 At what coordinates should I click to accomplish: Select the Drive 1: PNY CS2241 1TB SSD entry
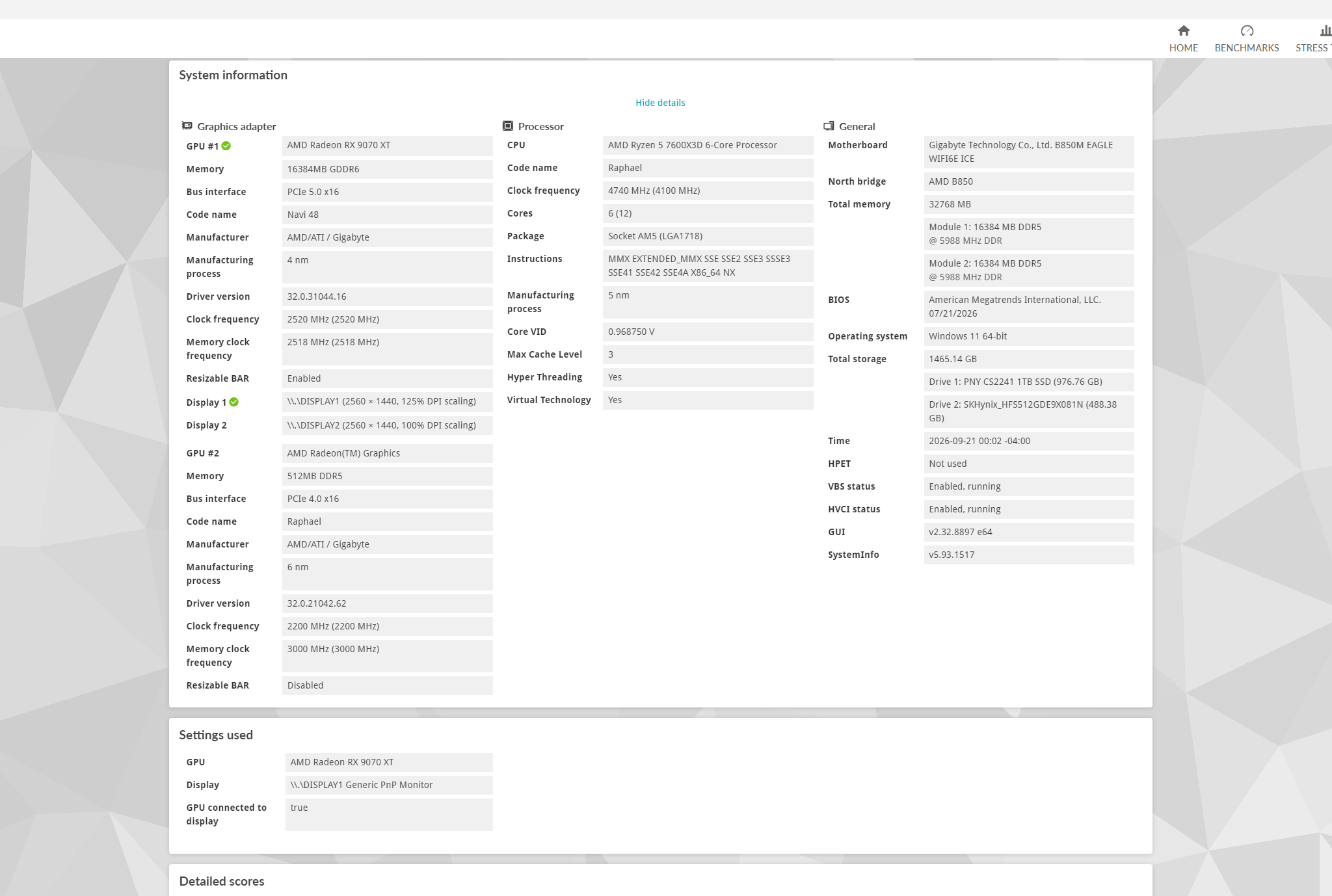click(x=1029, y=382)
